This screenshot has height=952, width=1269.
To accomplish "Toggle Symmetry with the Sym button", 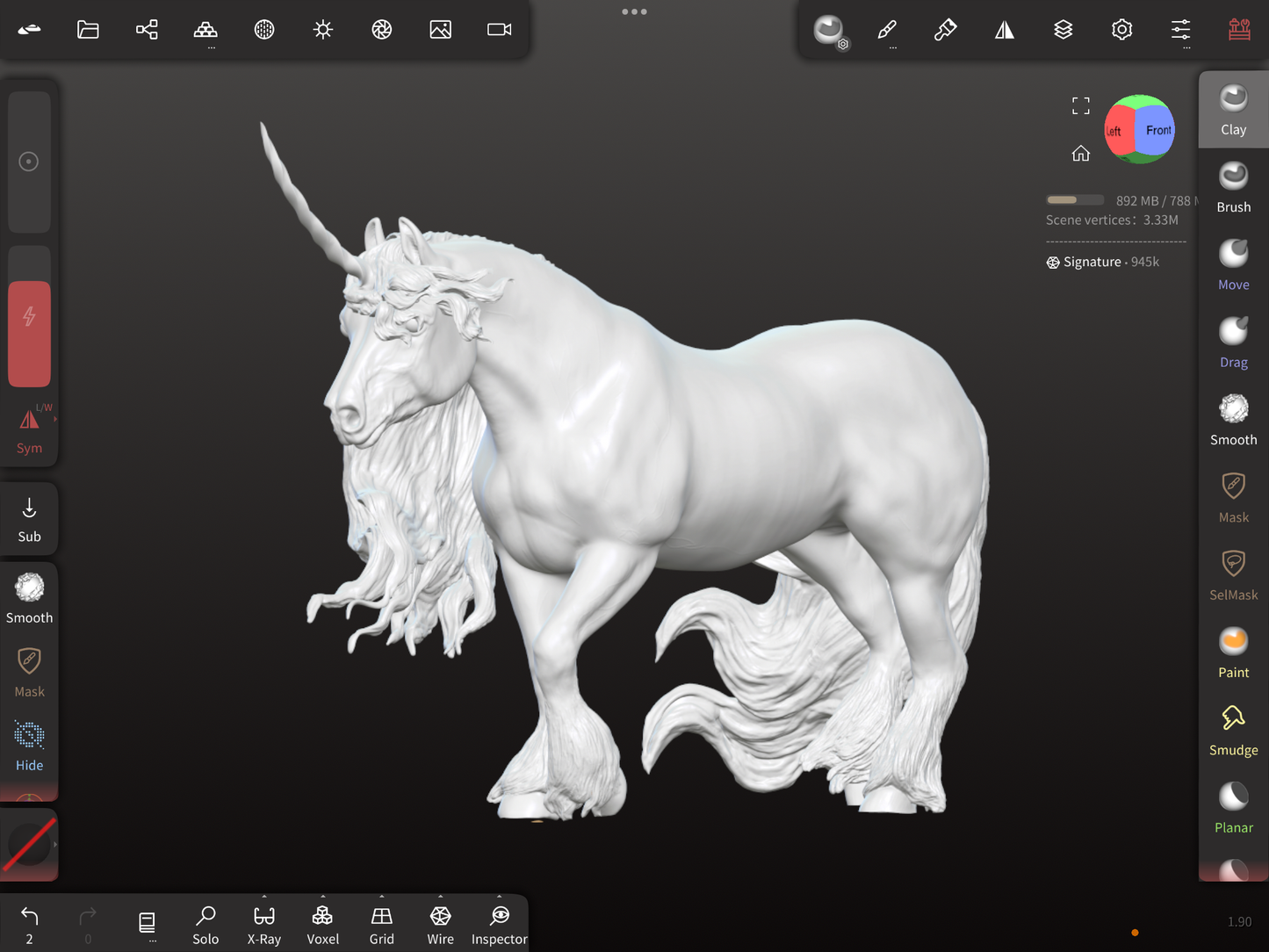I will coord(29,430).
